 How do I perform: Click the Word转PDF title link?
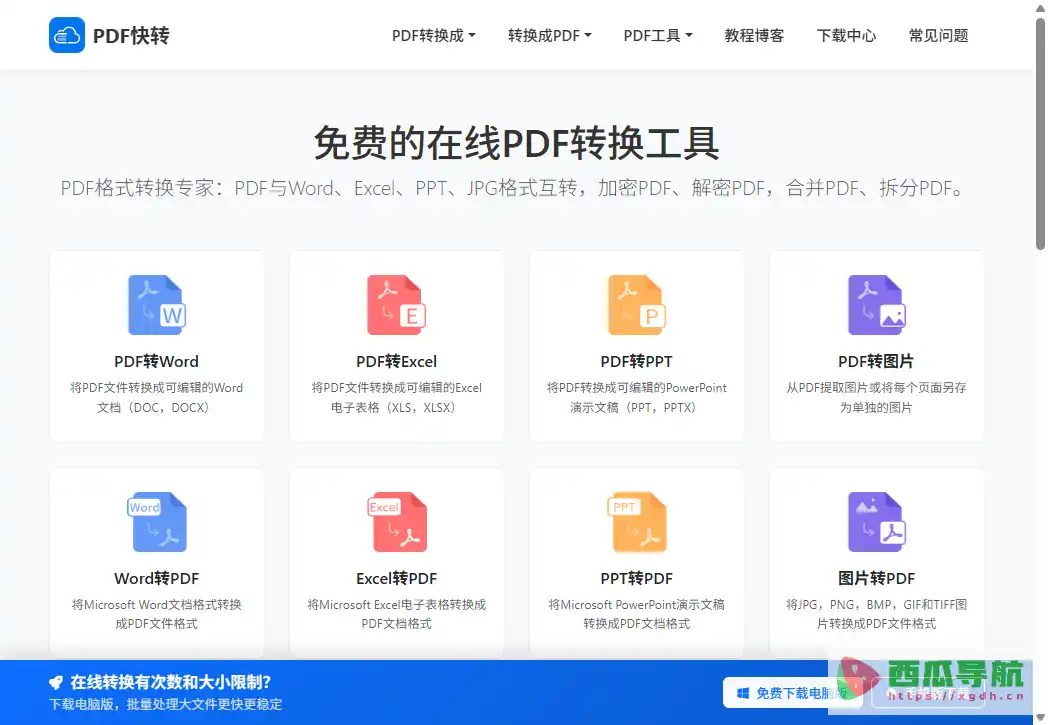pyautogui.click(x=156, y=579)
